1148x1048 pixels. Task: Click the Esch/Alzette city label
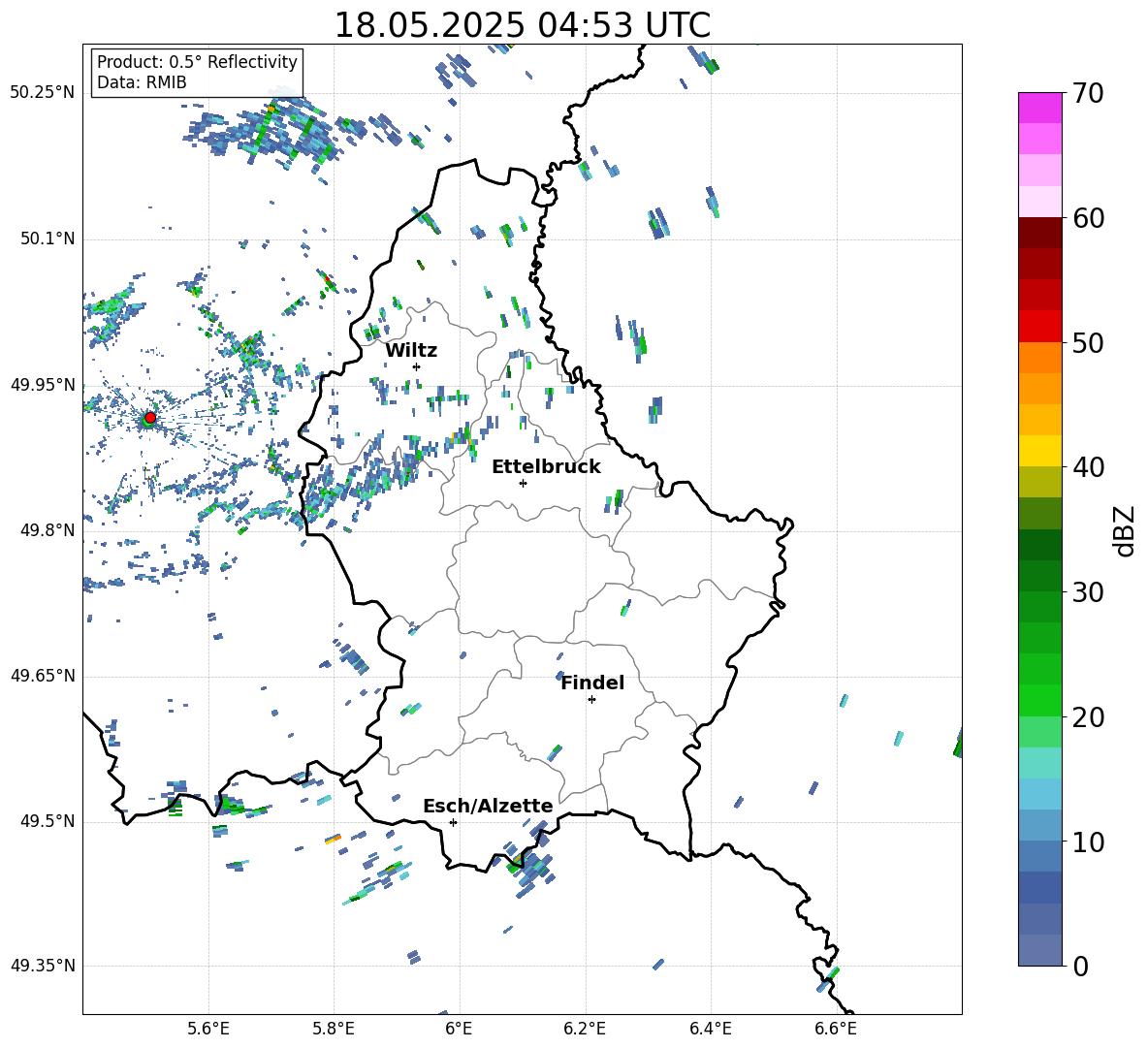coord(488,807)
